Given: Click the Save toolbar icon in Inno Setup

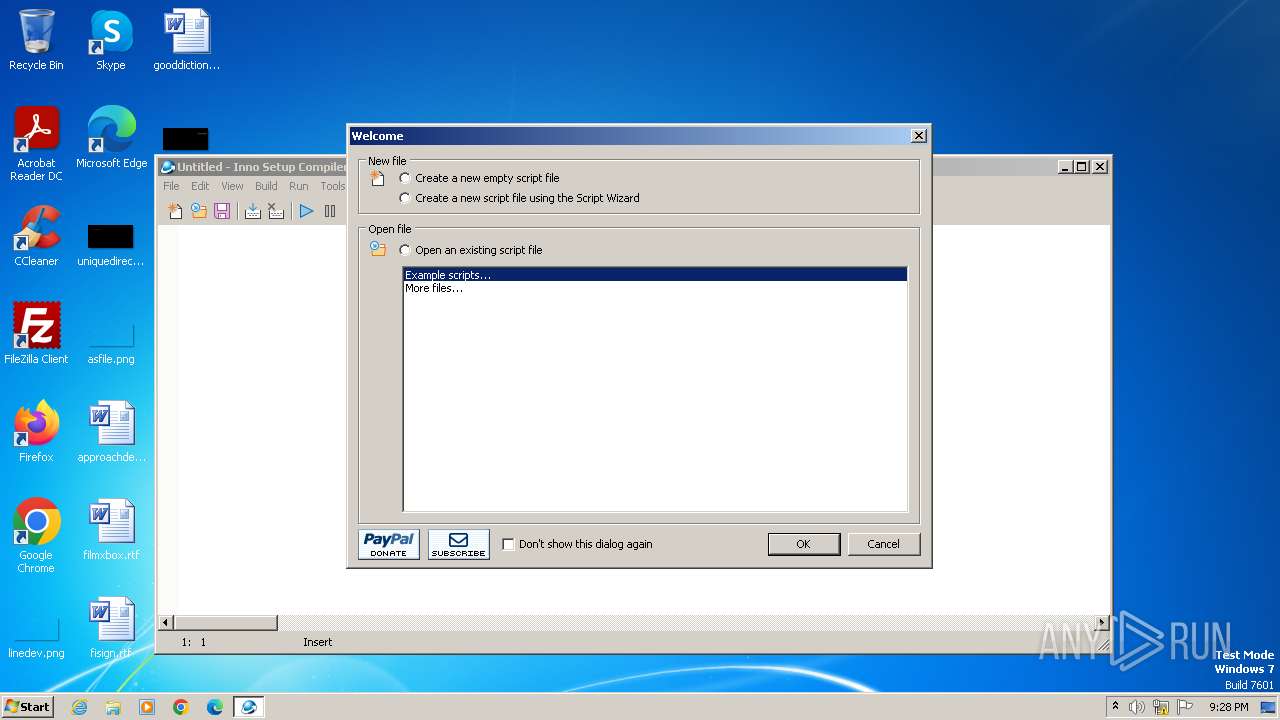Looking at the screenshot, I should (x=222, y=211).
